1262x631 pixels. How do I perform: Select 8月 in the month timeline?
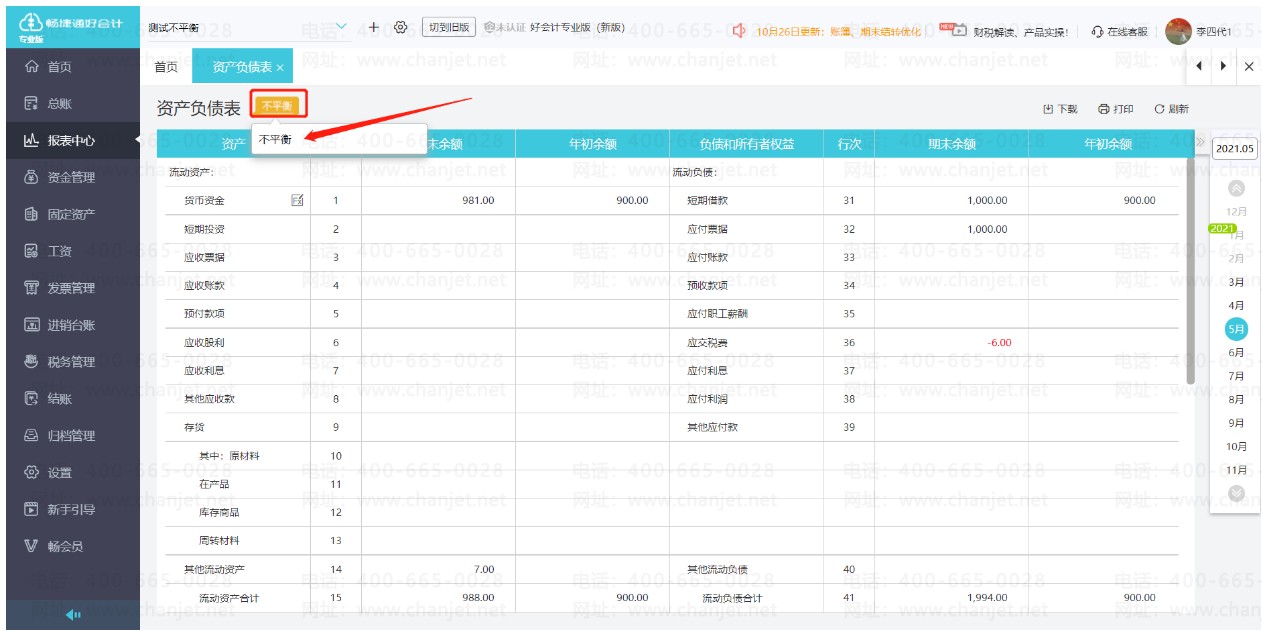coord(1237,400)
